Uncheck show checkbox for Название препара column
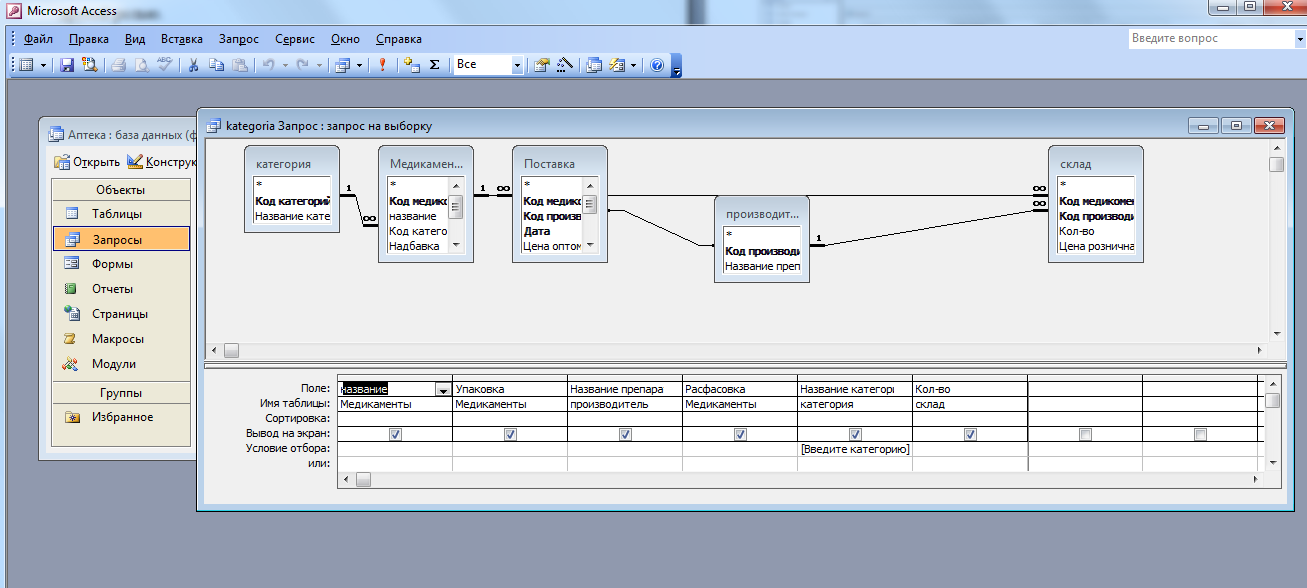This screenshot has height=588, width=1307. click(625, 435)
